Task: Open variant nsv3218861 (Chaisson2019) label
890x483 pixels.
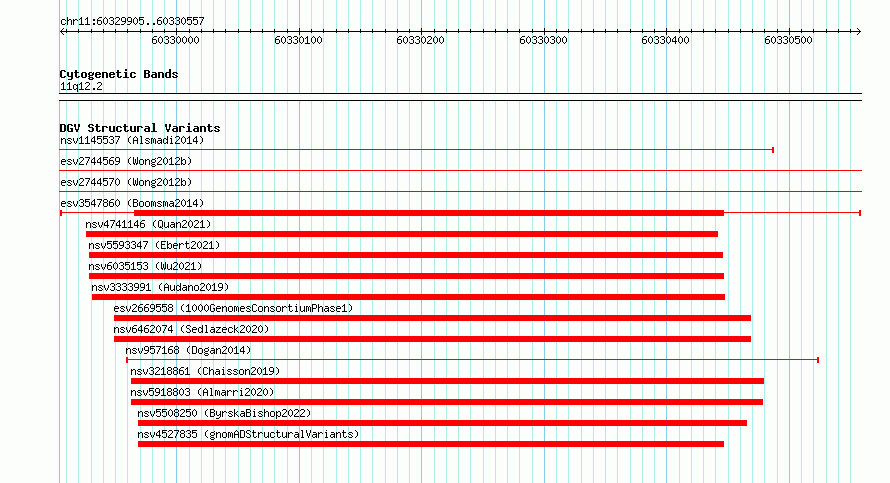Action: click(205, 371)
